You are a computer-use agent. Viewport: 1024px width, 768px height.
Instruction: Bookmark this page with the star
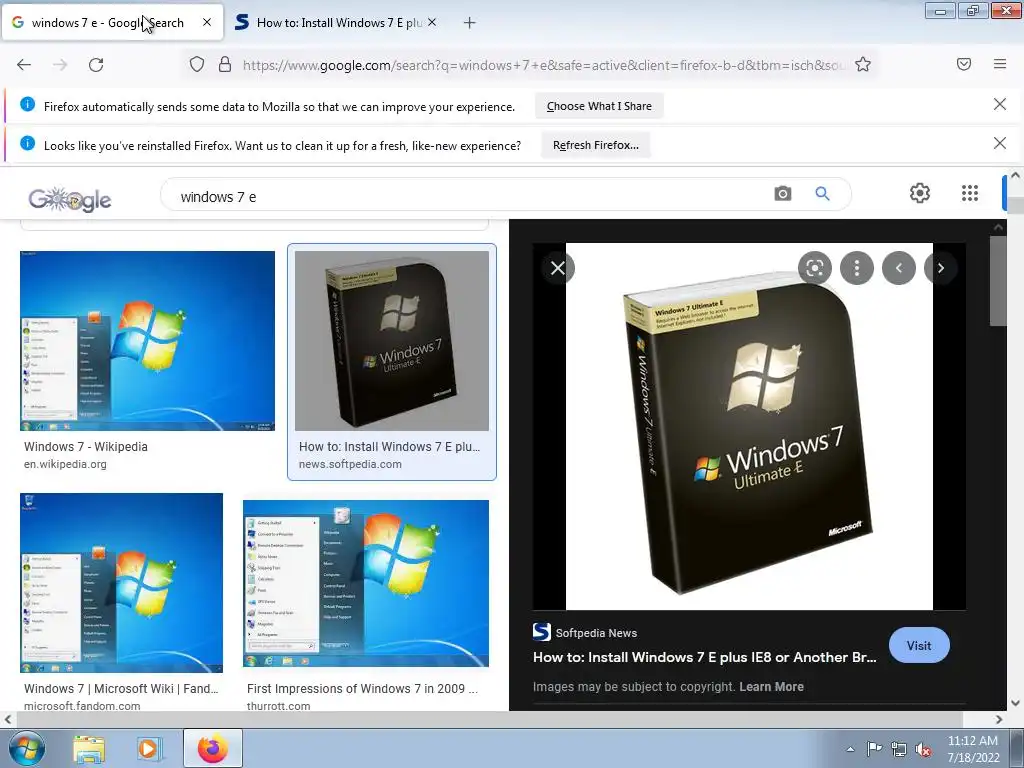863,64
